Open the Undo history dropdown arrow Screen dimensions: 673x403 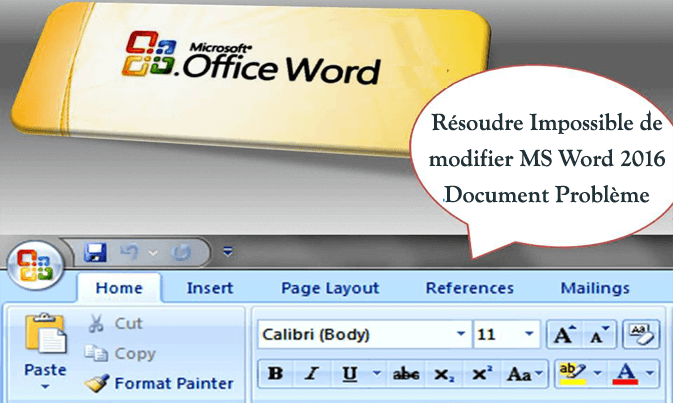153,253
